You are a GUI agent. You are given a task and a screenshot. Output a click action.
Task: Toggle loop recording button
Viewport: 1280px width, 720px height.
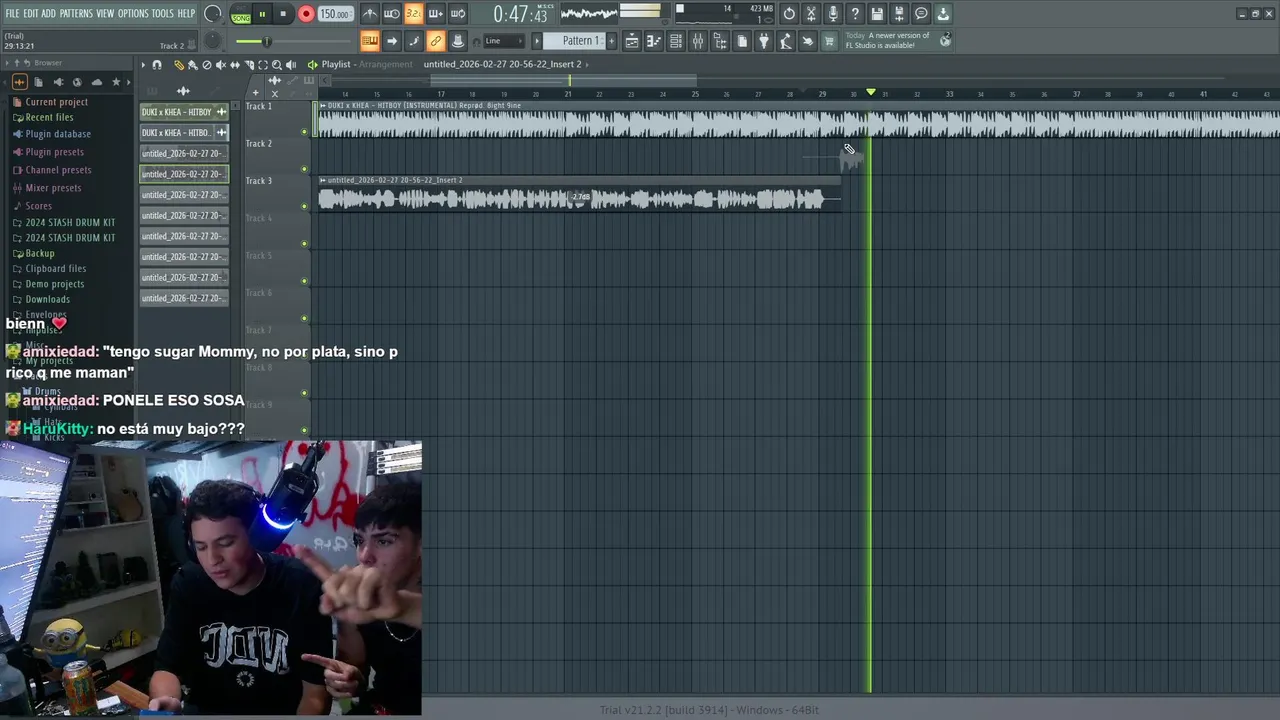tap(458, 14)
